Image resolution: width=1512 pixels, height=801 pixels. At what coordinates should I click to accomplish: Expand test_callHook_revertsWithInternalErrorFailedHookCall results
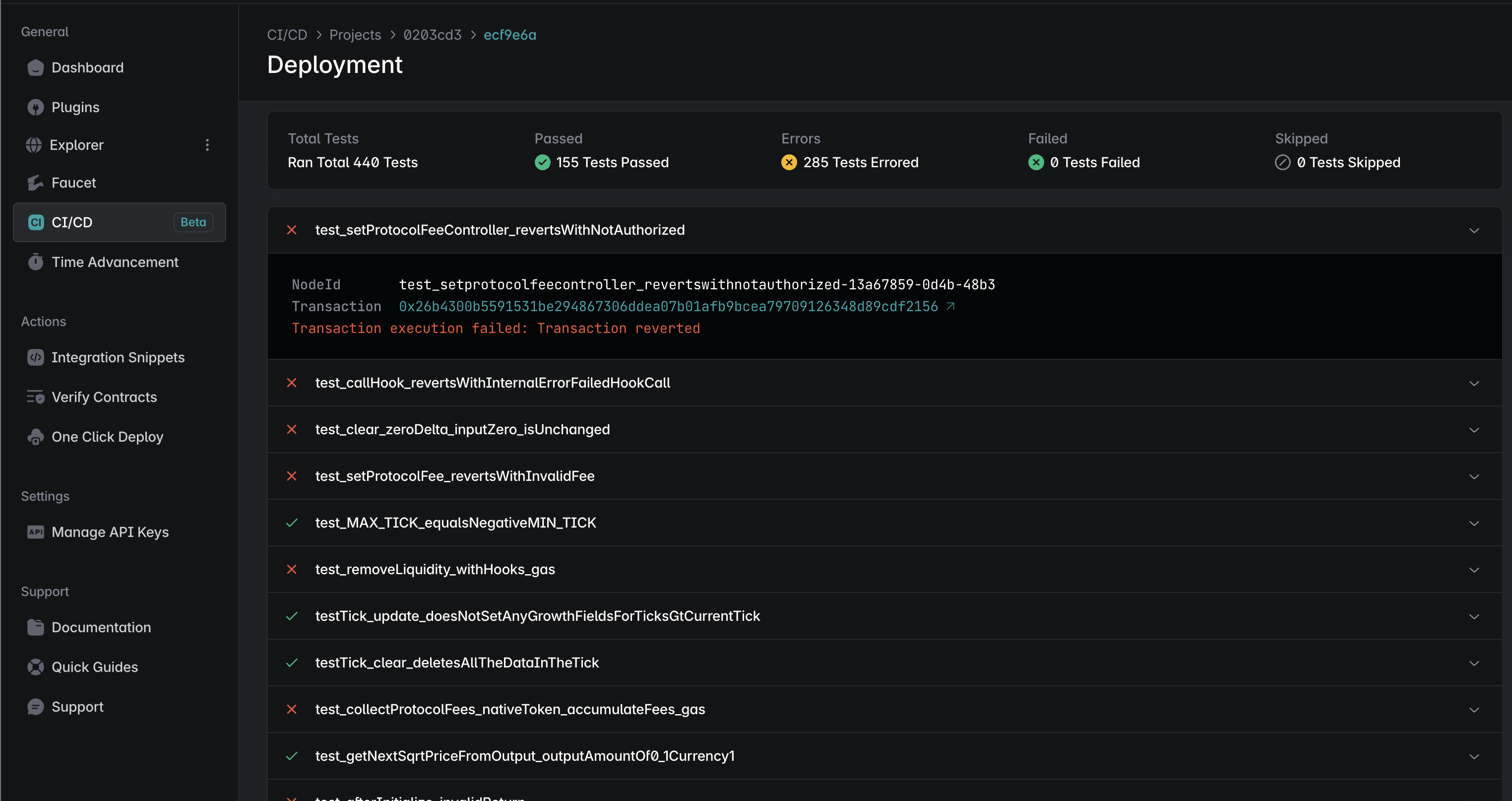tap(1474, 382)
